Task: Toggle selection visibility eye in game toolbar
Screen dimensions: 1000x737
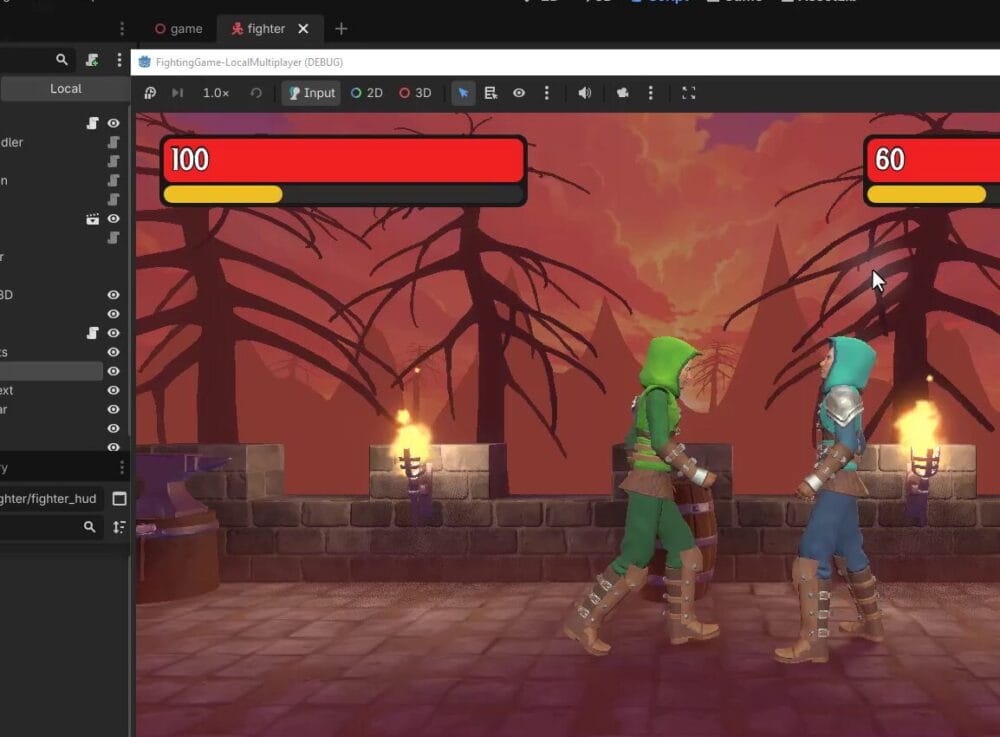Action: [519, 93]
